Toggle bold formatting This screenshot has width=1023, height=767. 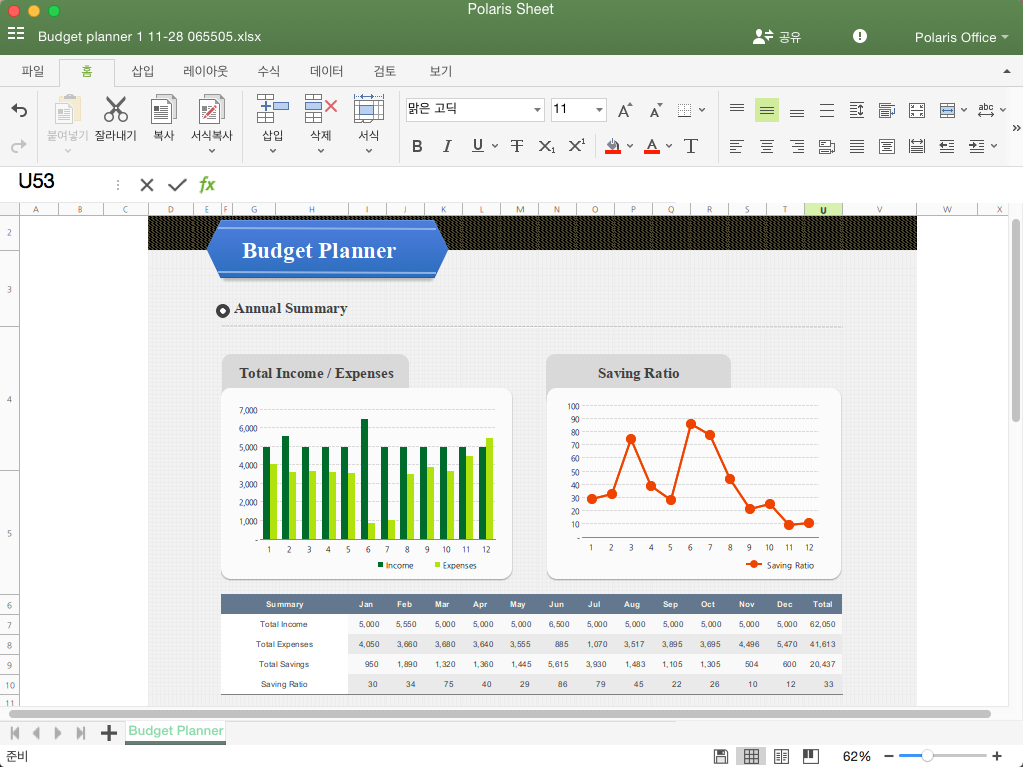tap(417, 146)
